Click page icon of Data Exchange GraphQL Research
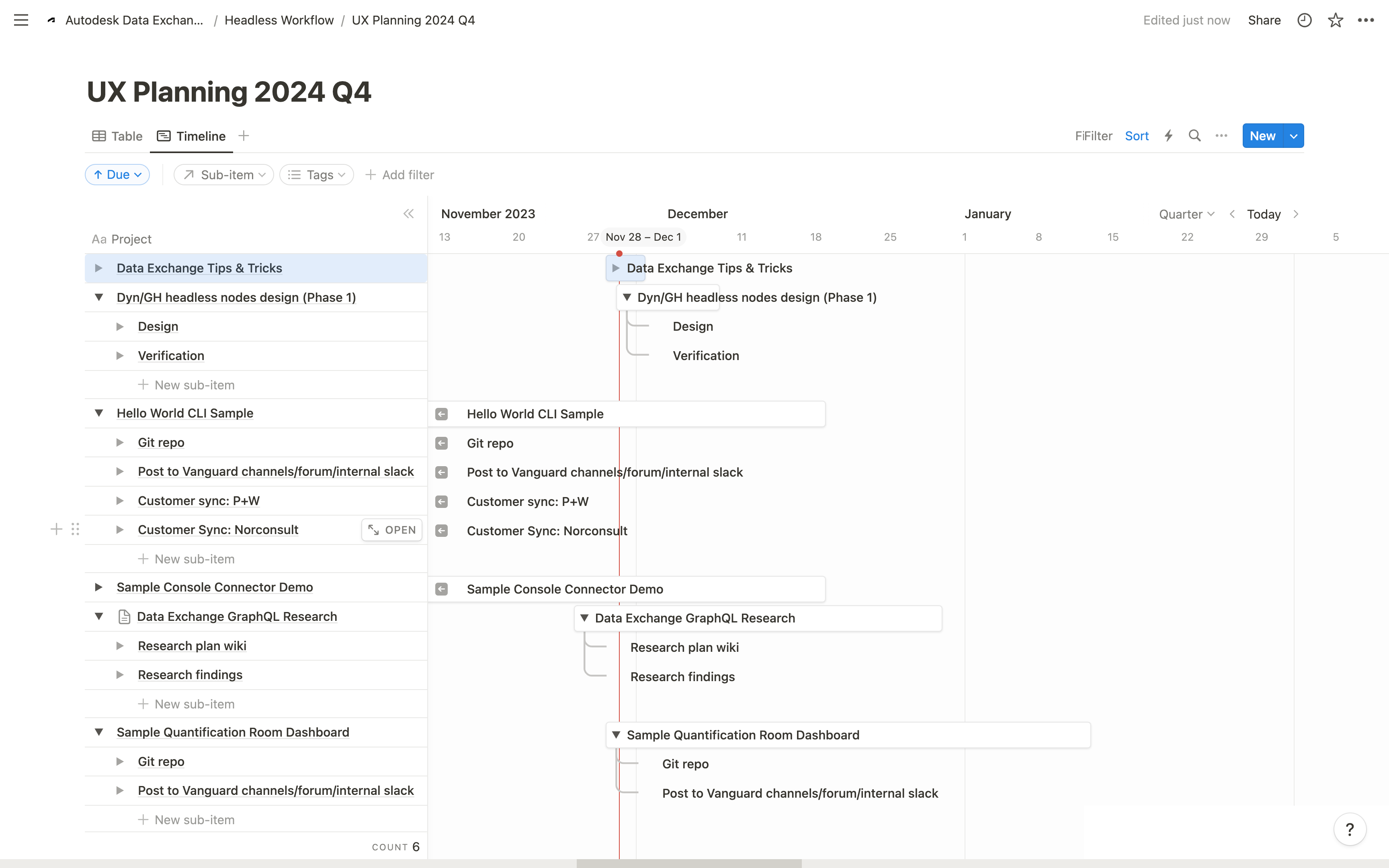This screenshot has height=868, width=1389. point(124,616)
